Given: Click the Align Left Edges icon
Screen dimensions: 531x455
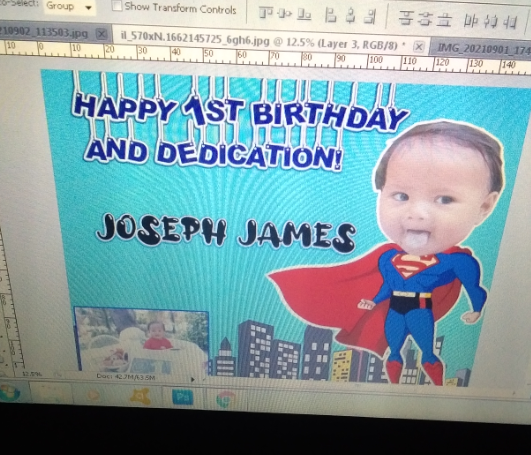Looking at the screenshot, I should 331,16.
